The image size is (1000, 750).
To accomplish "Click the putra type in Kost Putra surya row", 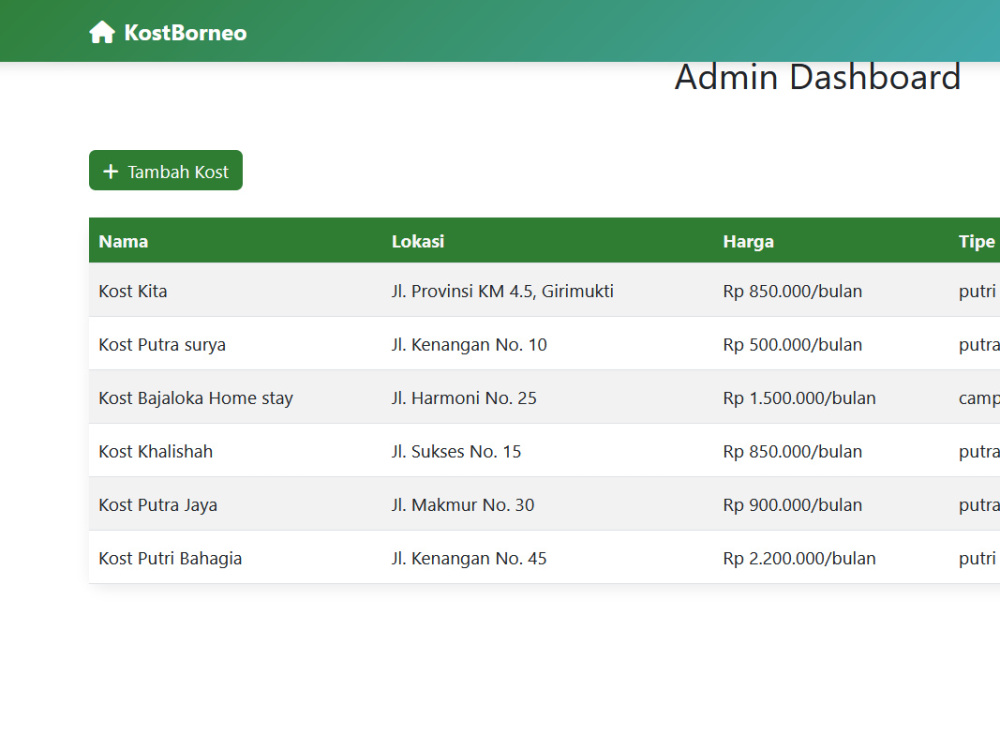I will point(979,345).
